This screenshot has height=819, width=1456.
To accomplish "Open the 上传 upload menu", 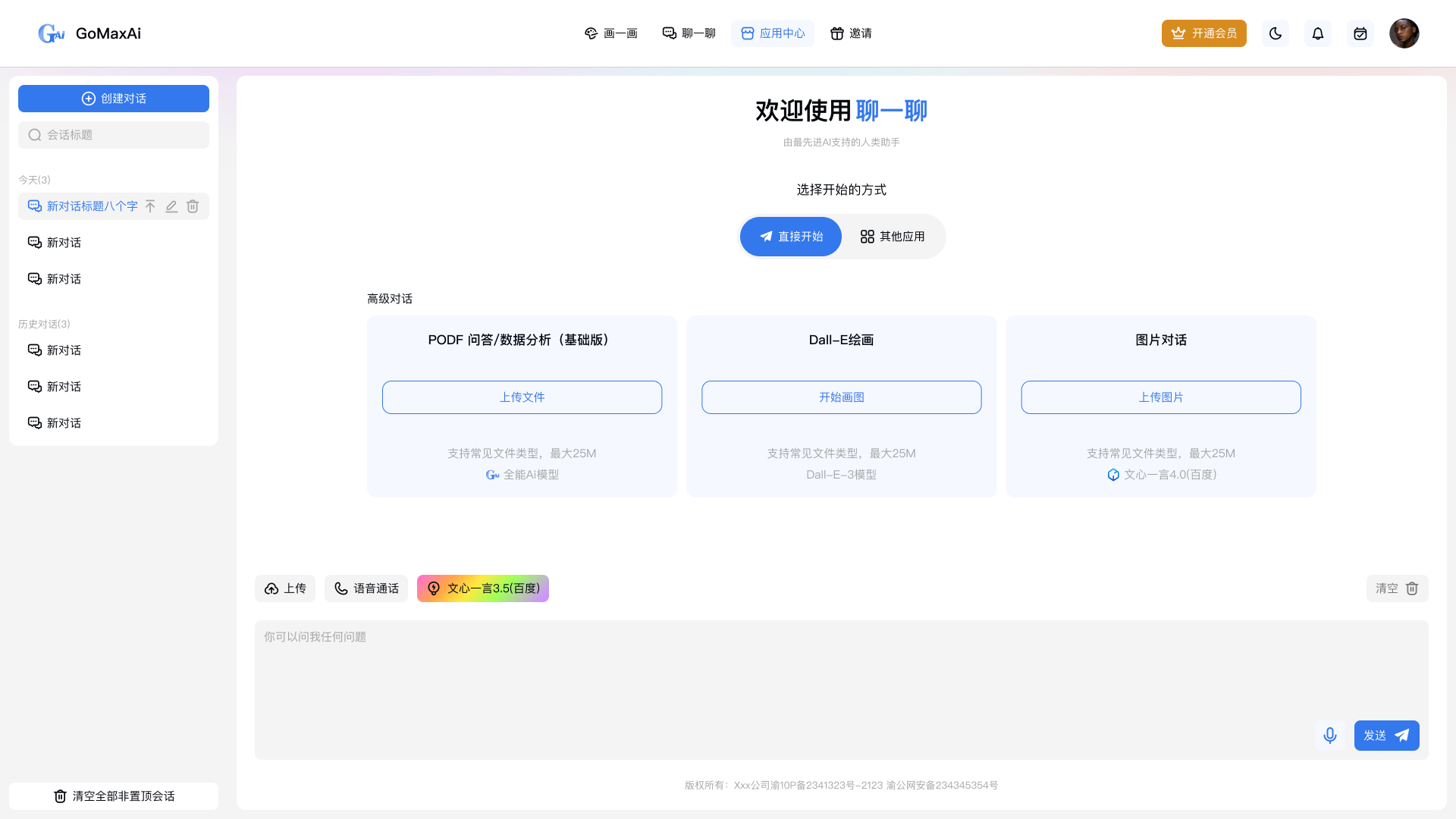I will point(285,588).
